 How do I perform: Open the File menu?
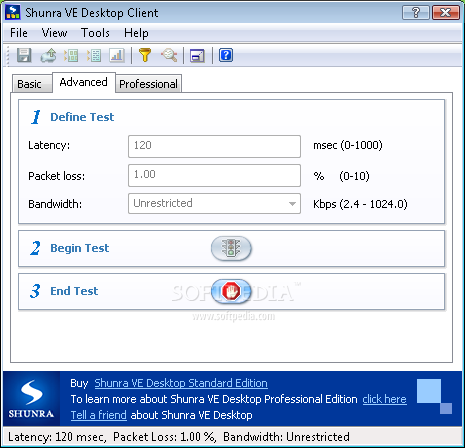pyautogui.click(x=19, y=33)
